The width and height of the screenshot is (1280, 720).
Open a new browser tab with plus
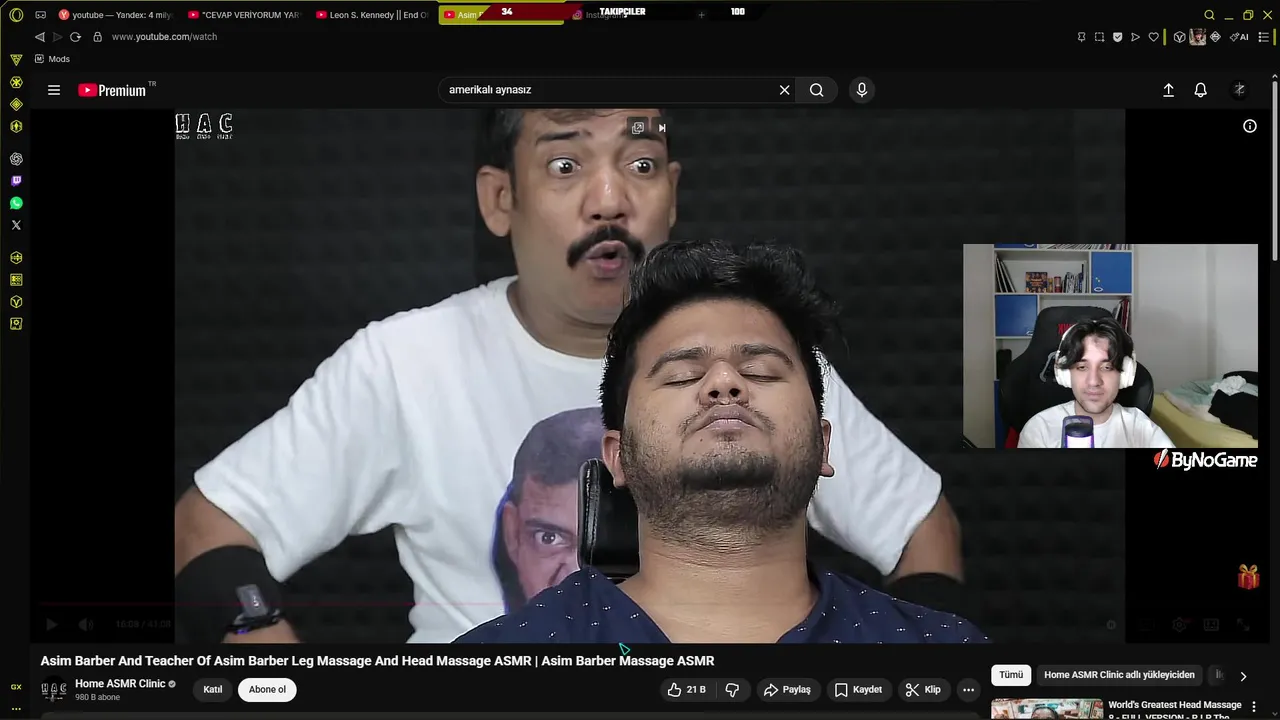click(x=701, y=15)
